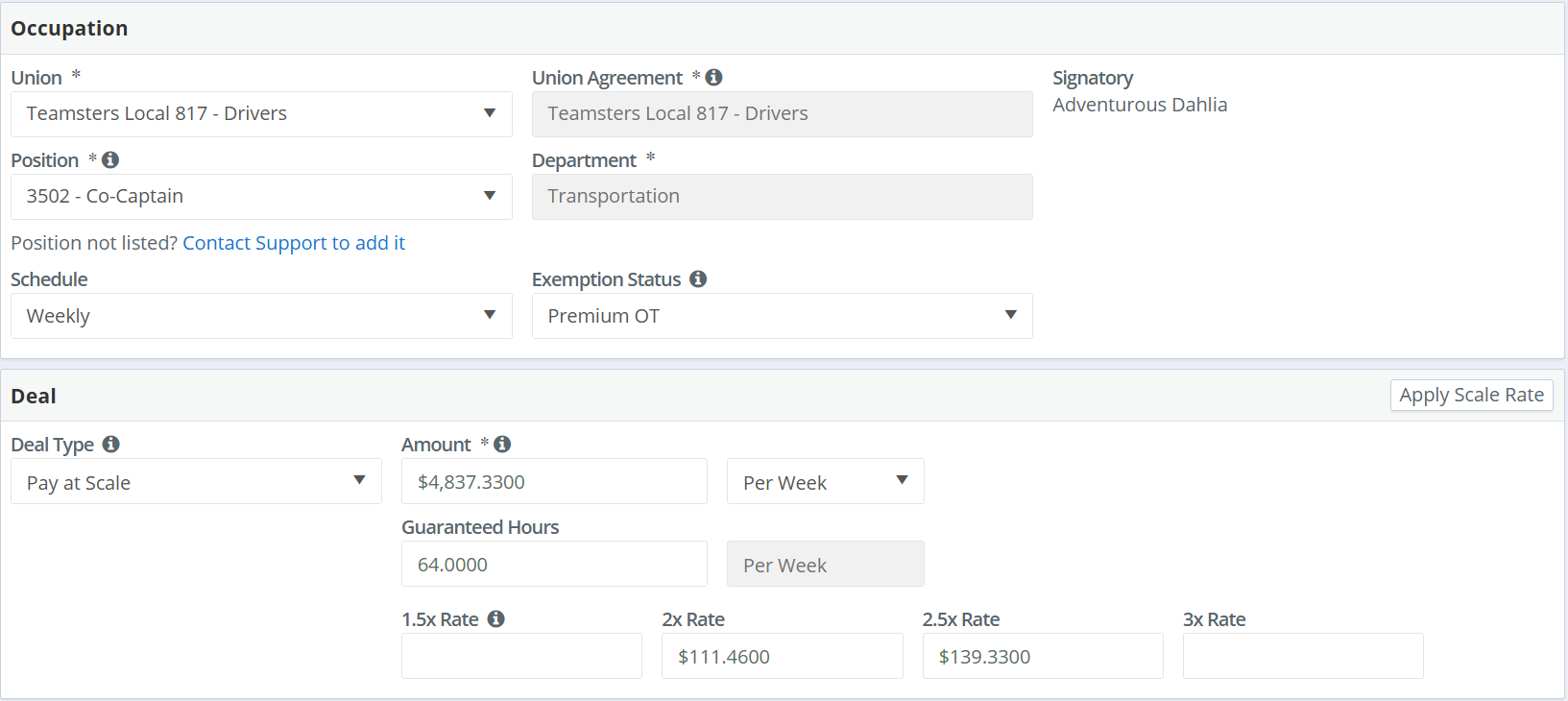Click the Deal Type info icon

click(x=111, y=445)
